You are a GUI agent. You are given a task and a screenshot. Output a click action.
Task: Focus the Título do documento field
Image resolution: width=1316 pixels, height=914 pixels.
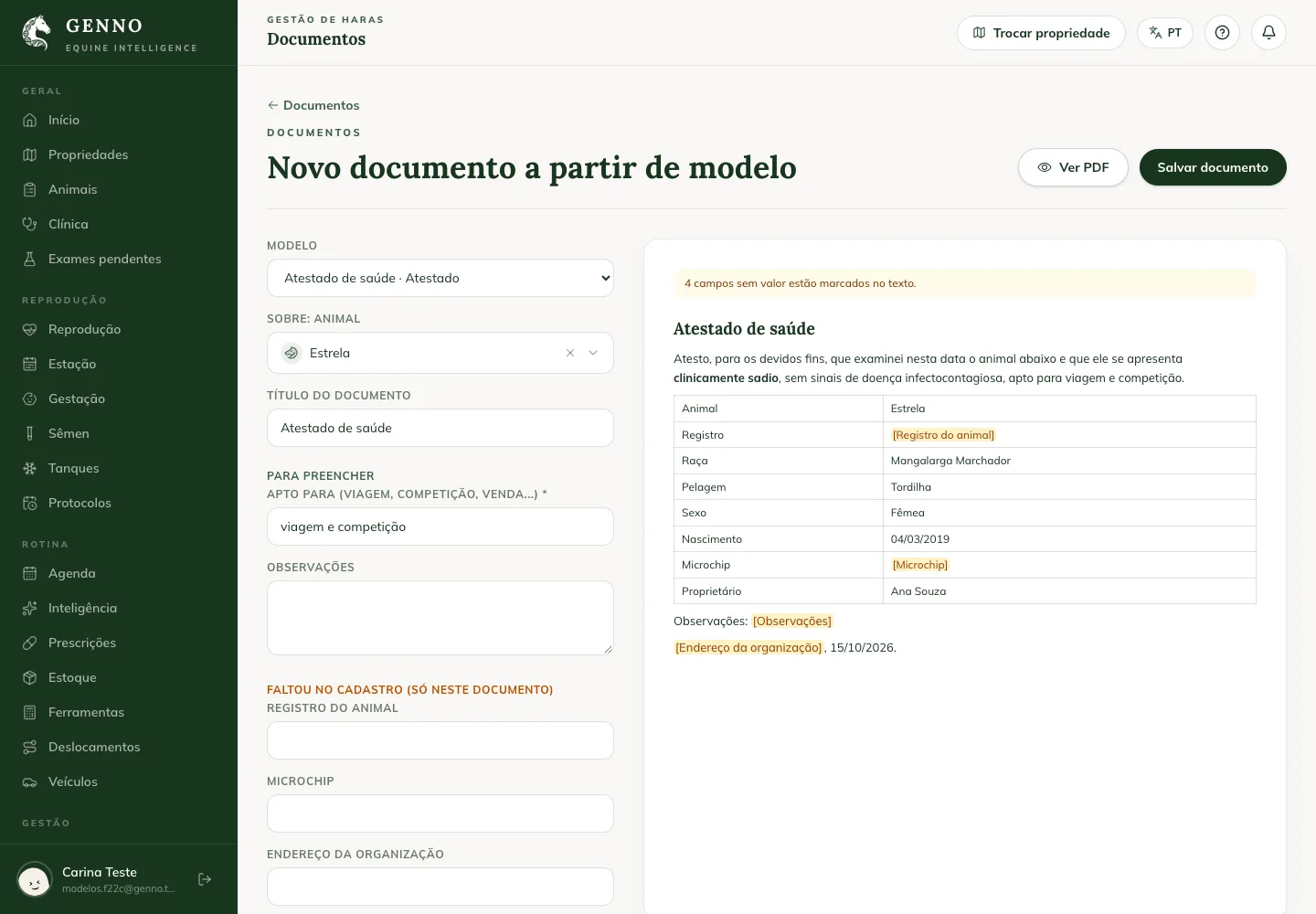pyautogui.click(x=440, y=428)
